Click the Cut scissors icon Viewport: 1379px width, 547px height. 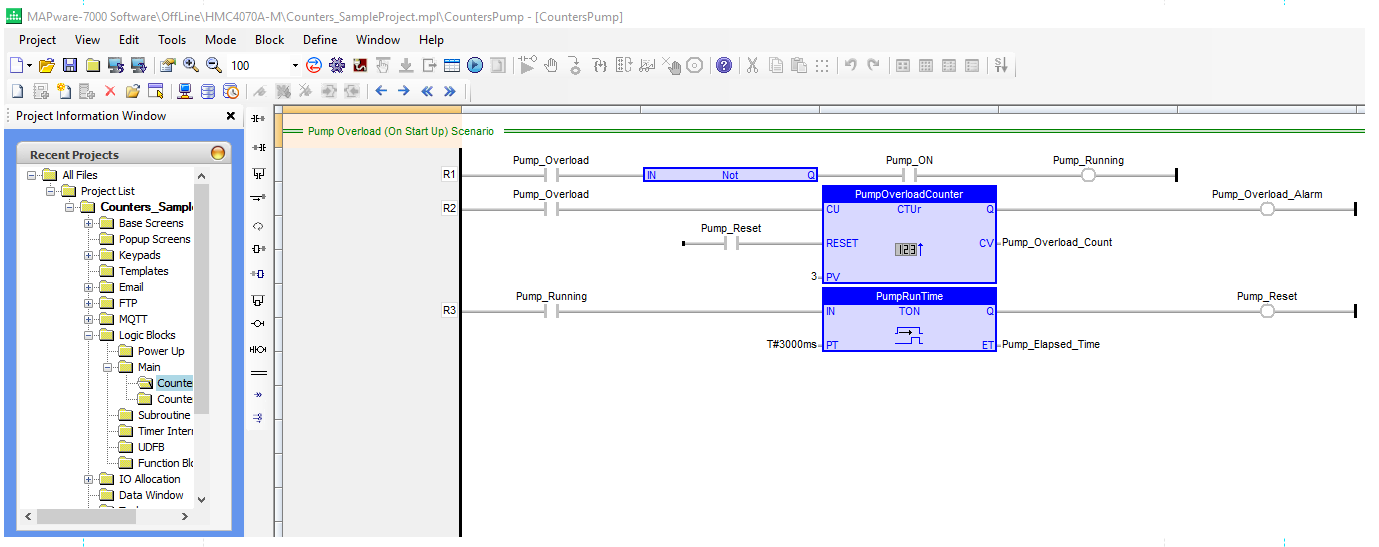(752, 65)
